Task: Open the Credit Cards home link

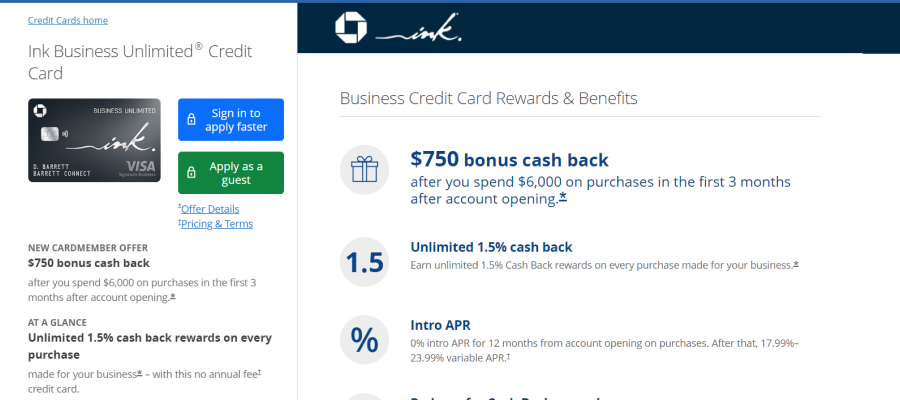Action: click(x=68, y=21)
